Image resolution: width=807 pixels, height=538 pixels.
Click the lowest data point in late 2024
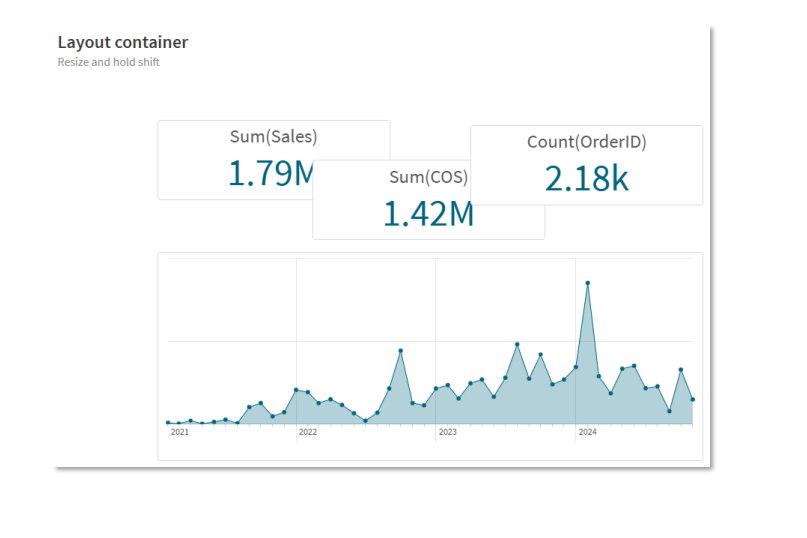pyautogui.click(x=669, y=411)
